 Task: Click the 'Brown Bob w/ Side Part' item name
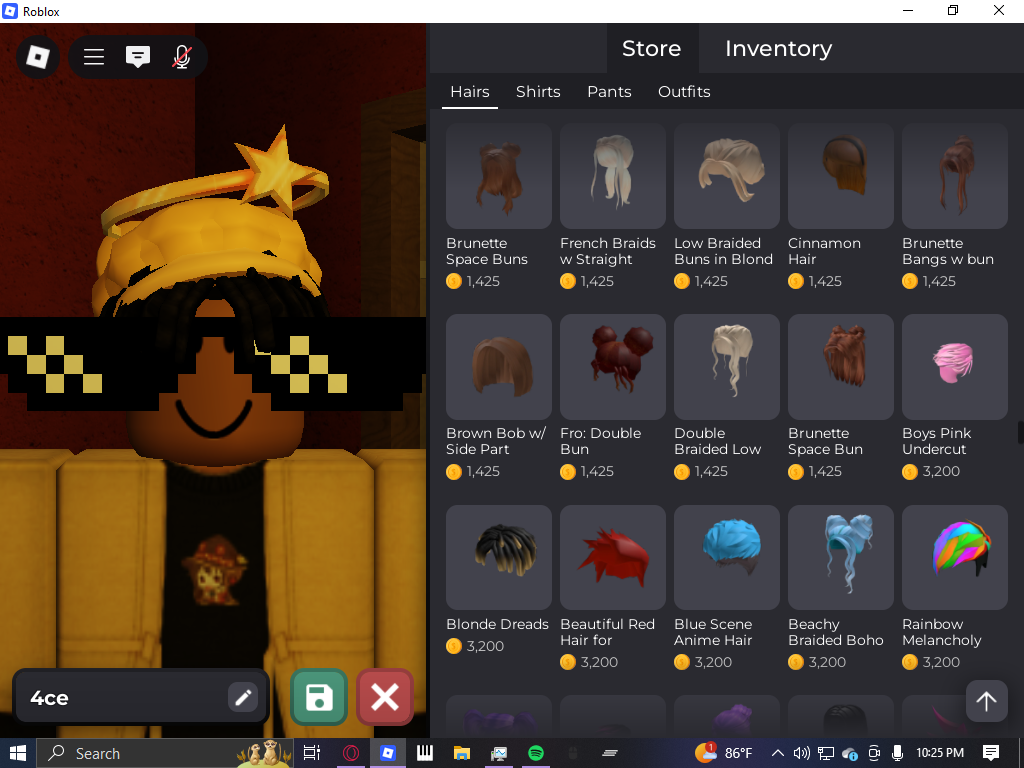pyautogui.click(x=496, y=441)
